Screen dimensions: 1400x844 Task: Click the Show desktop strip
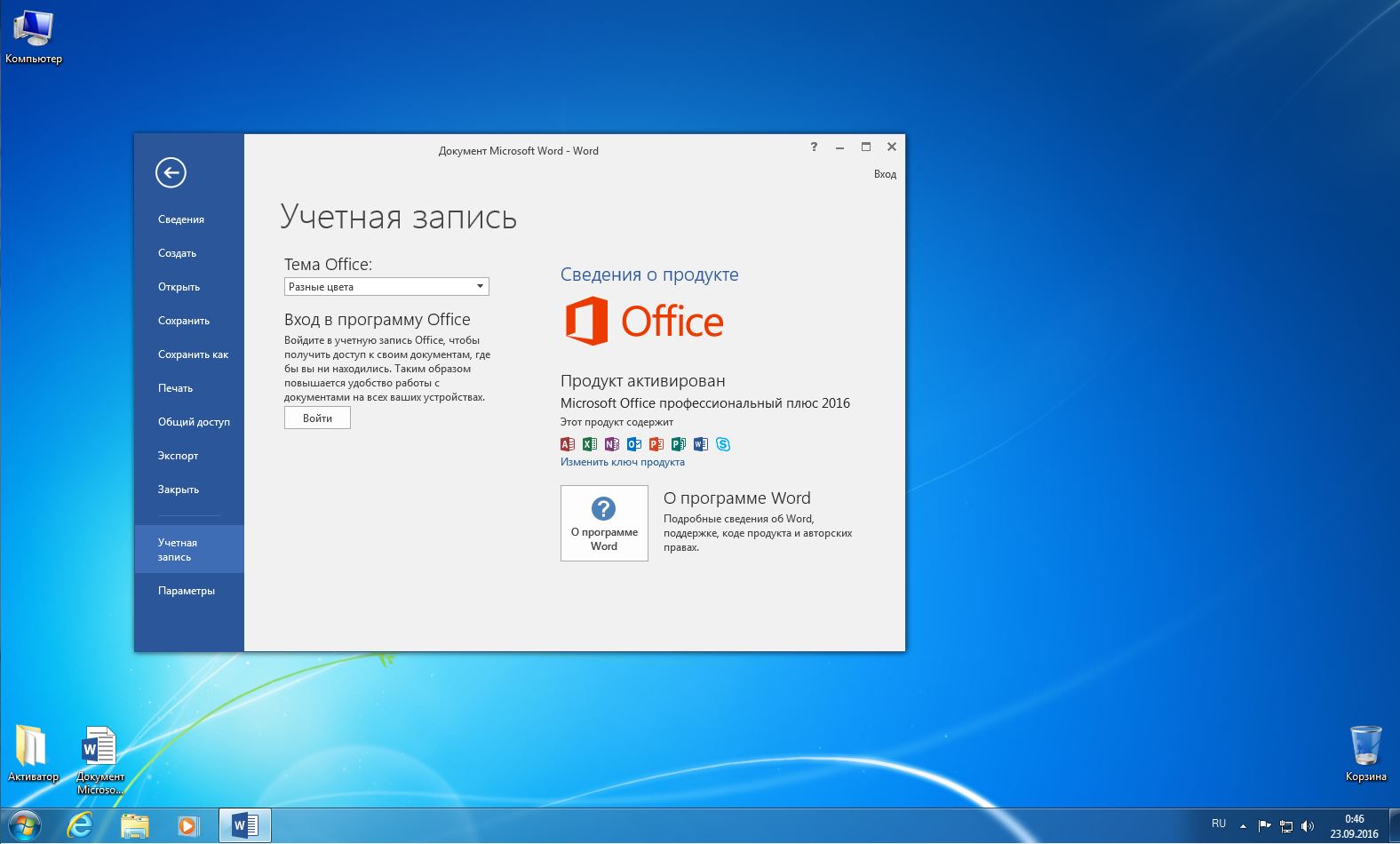[x=1394, y=826]
